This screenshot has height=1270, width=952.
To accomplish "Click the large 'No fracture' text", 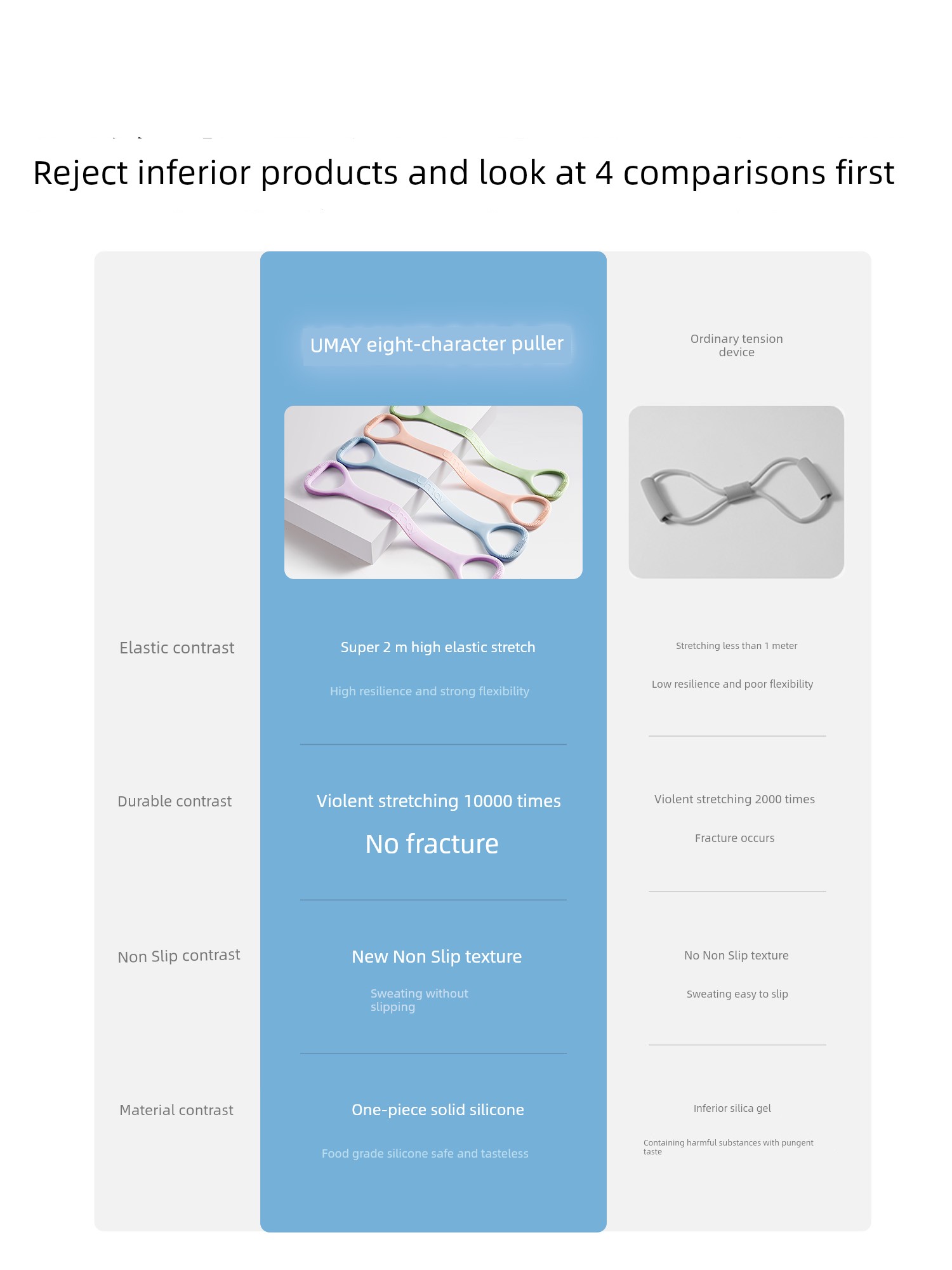I will pos(432,844).
